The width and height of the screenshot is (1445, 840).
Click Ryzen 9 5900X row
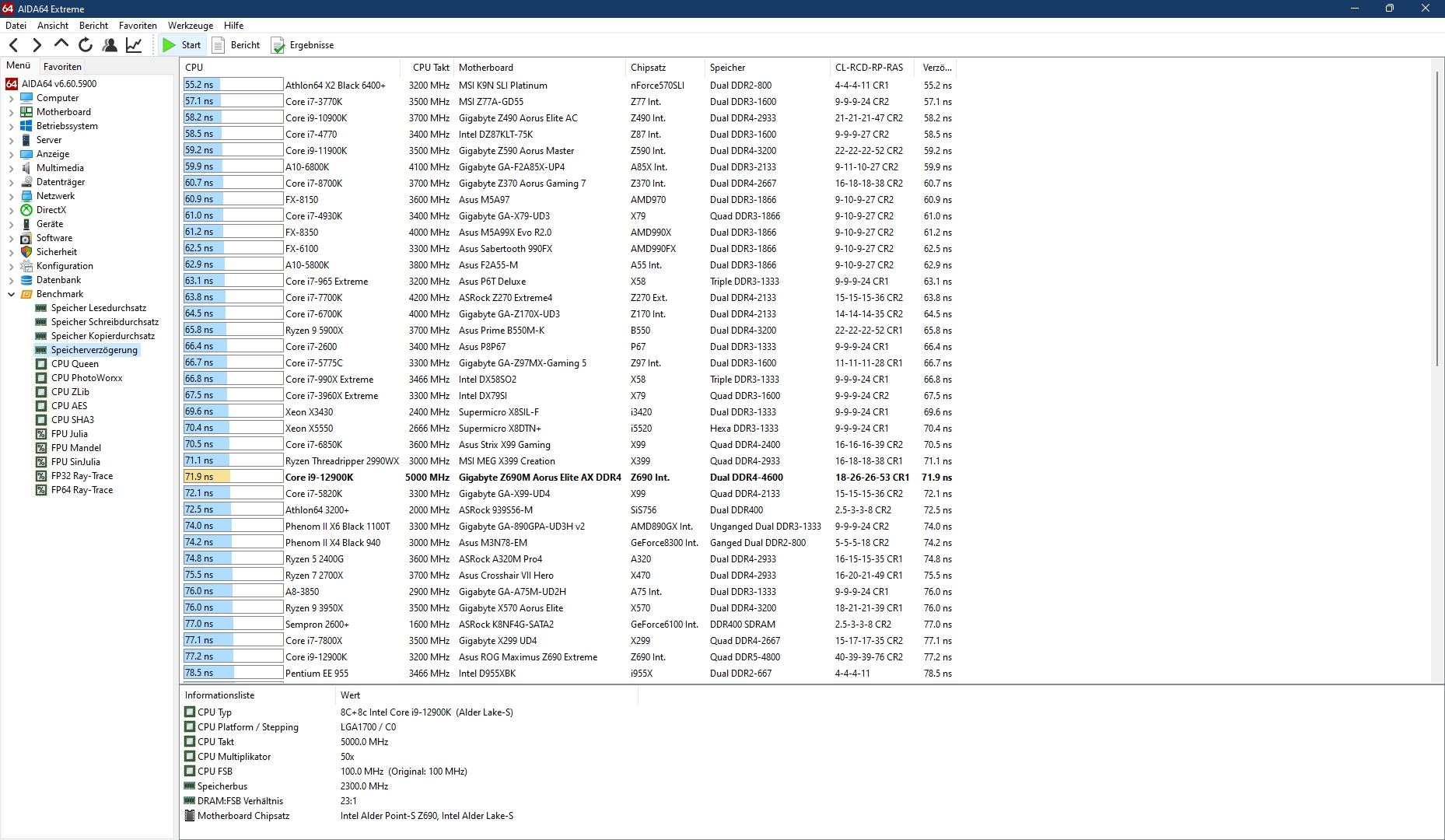[568, 330]
